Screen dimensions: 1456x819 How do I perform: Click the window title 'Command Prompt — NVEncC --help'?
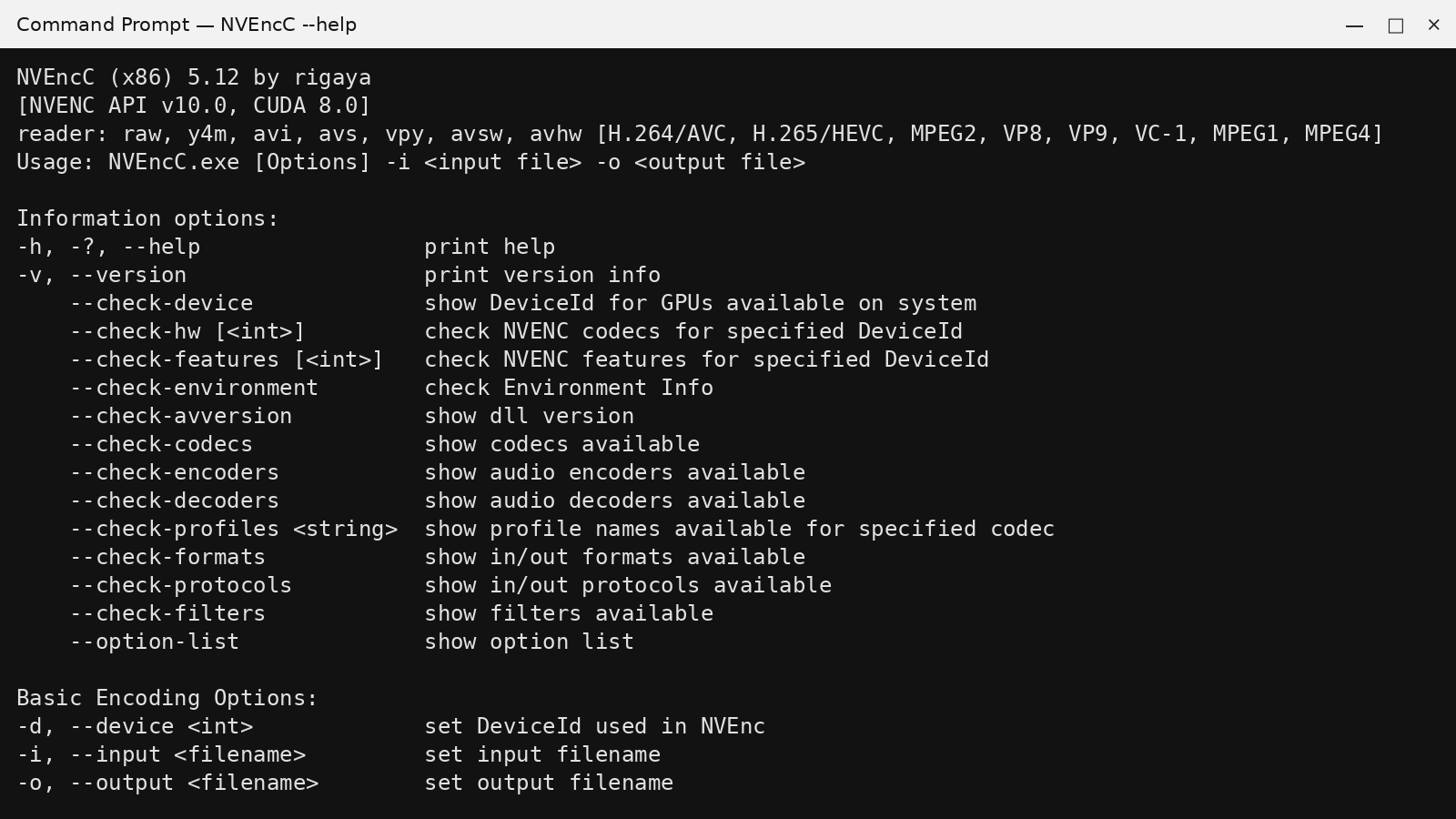pyautogui.click(x=187, y=25)
